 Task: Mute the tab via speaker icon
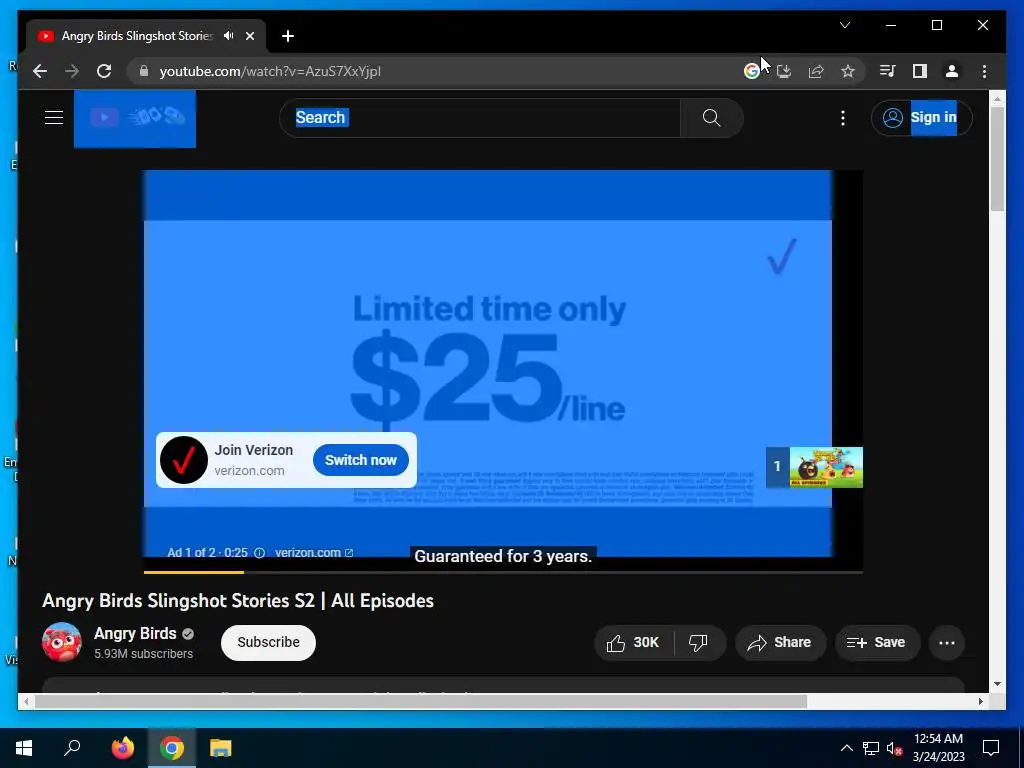(x=229, y=36)
